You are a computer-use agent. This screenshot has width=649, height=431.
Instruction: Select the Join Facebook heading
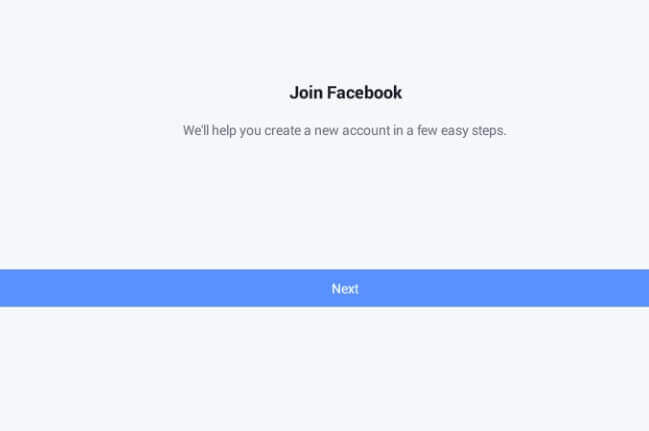coord(346,92)
